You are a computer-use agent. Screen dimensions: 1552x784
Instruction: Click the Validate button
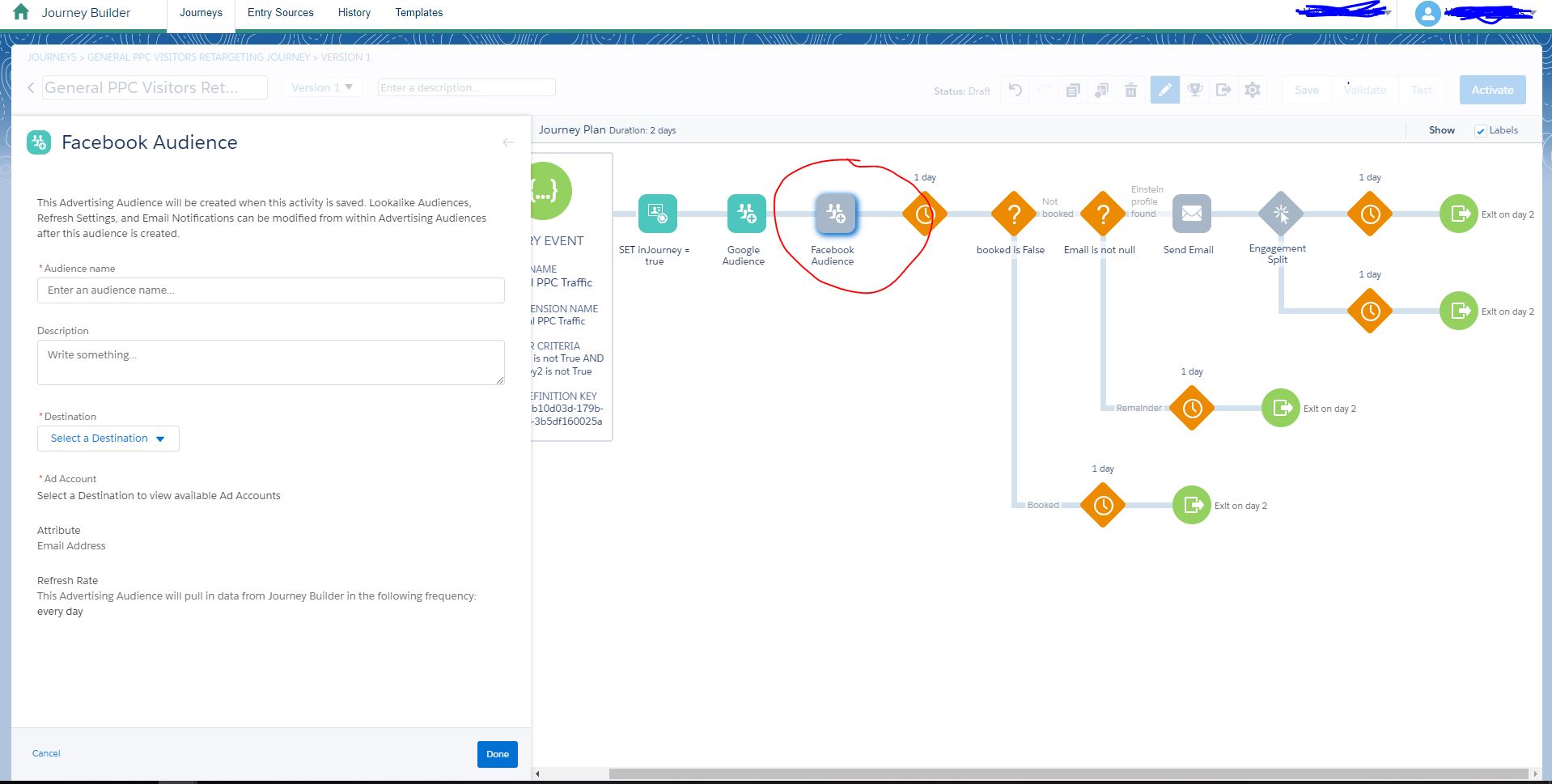[x=1364, y=90]
